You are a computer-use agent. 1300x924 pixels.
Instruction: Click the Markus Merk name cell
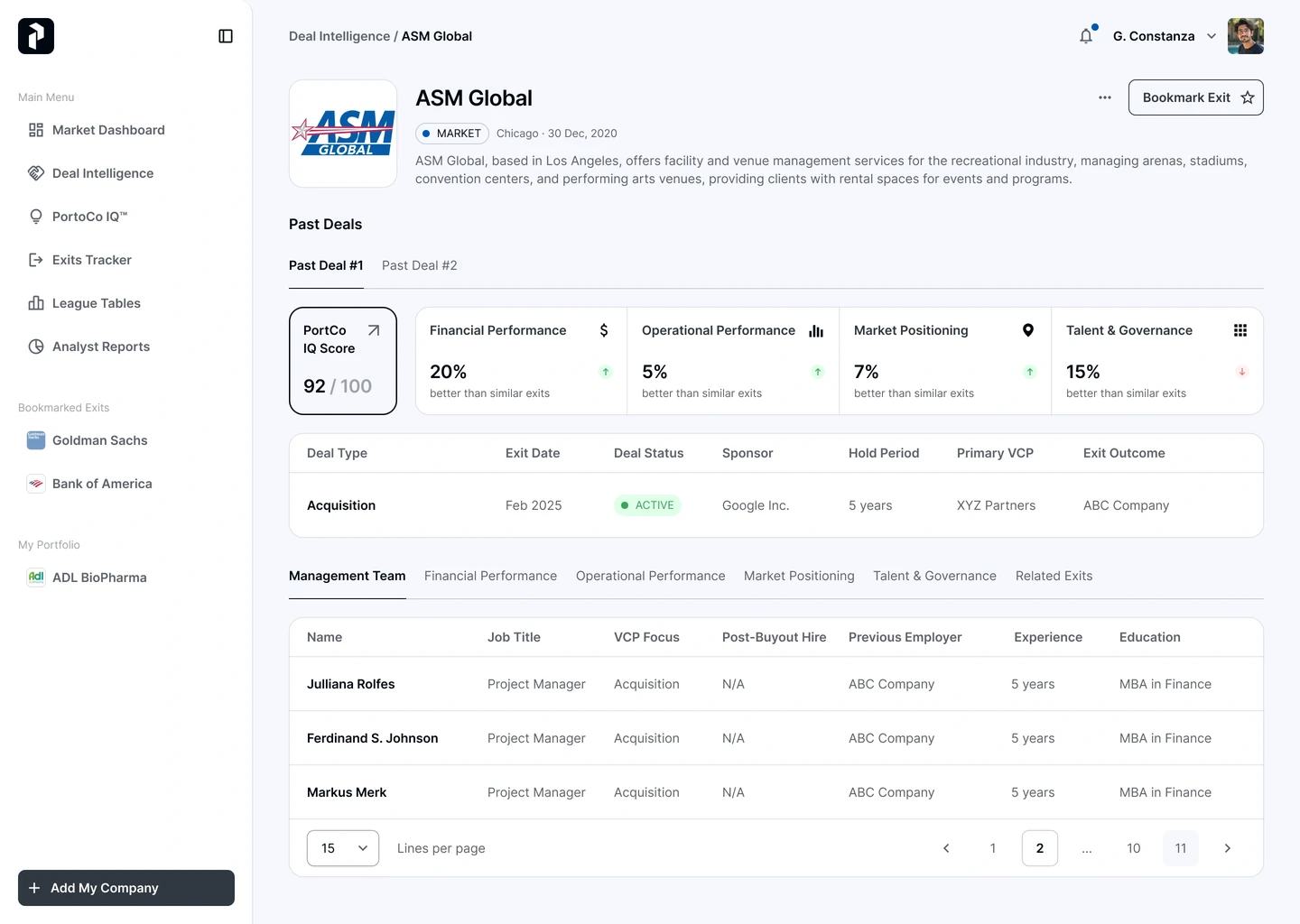(347, 792)
